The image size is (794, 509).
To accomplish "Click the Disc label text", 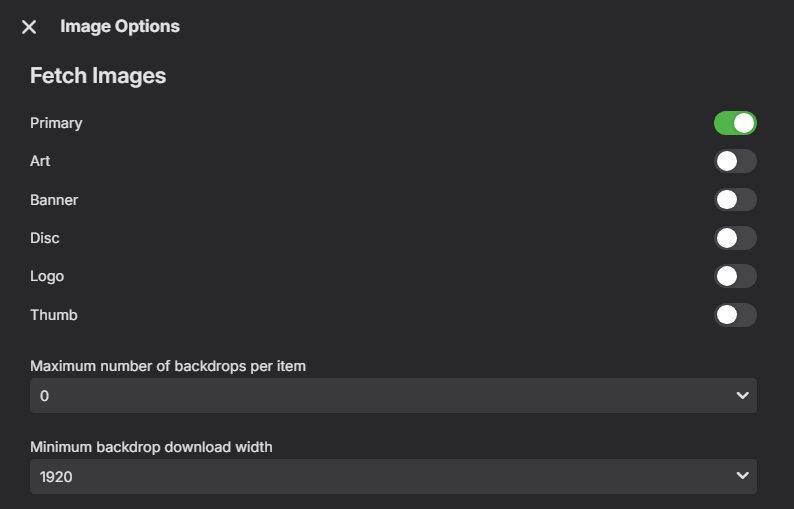I will (45, 238).
